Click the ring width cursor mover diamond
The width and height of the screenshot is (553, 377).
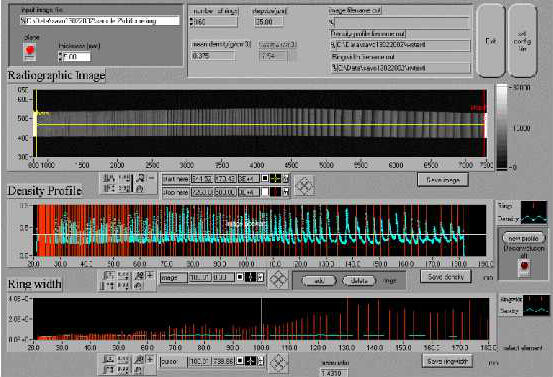[x=279, y=363]
